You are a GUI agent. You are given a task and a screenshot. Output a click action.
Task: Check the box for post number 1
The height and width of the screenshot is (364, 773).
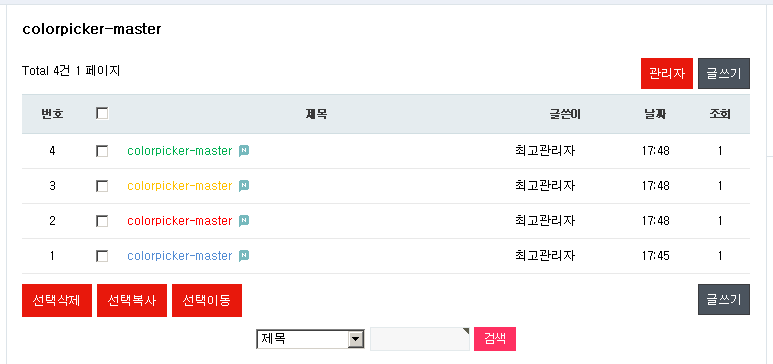pyautogui.click(x=102, y=256)
